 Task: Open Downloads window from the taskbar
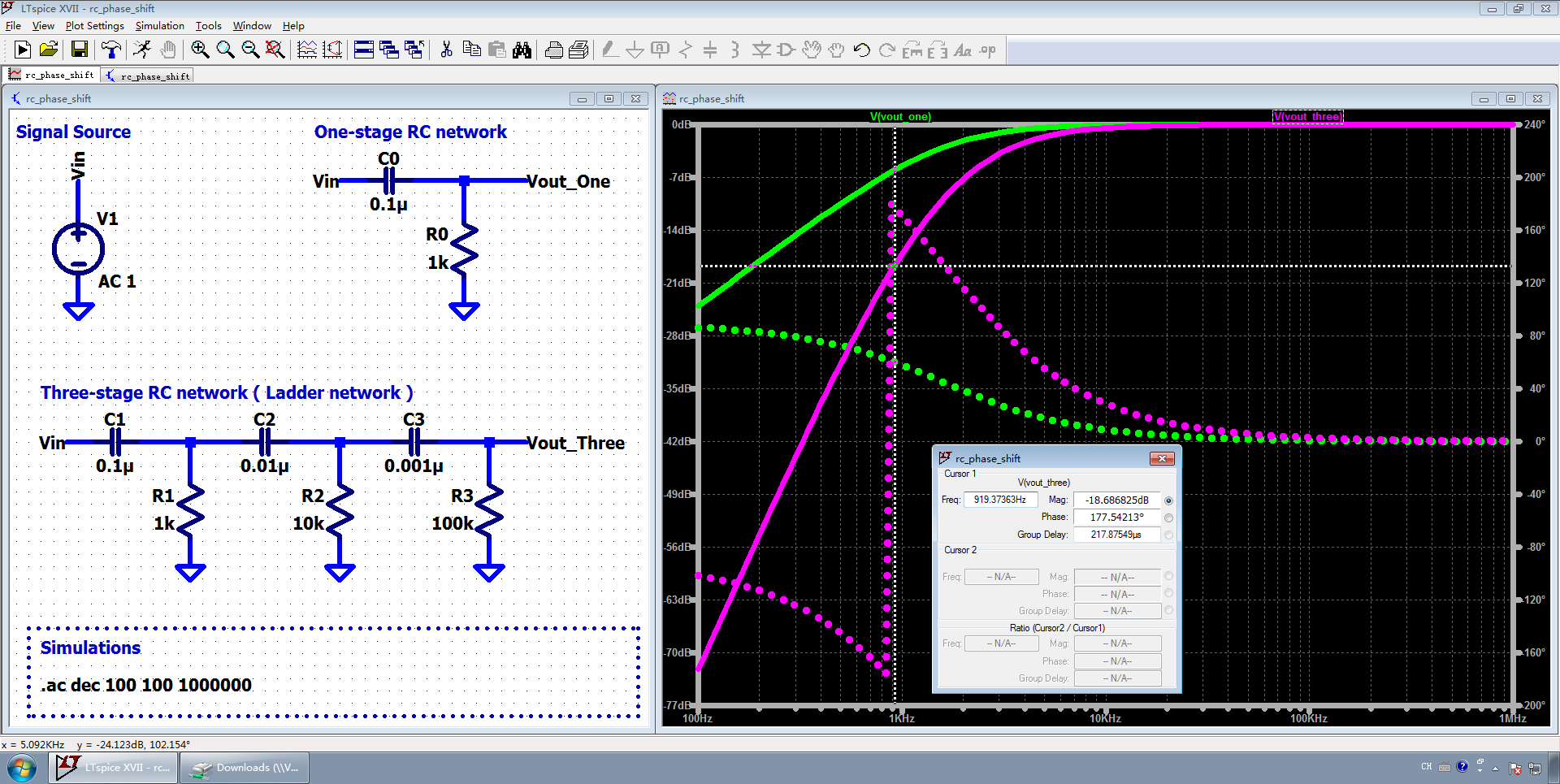pos(245,768)
